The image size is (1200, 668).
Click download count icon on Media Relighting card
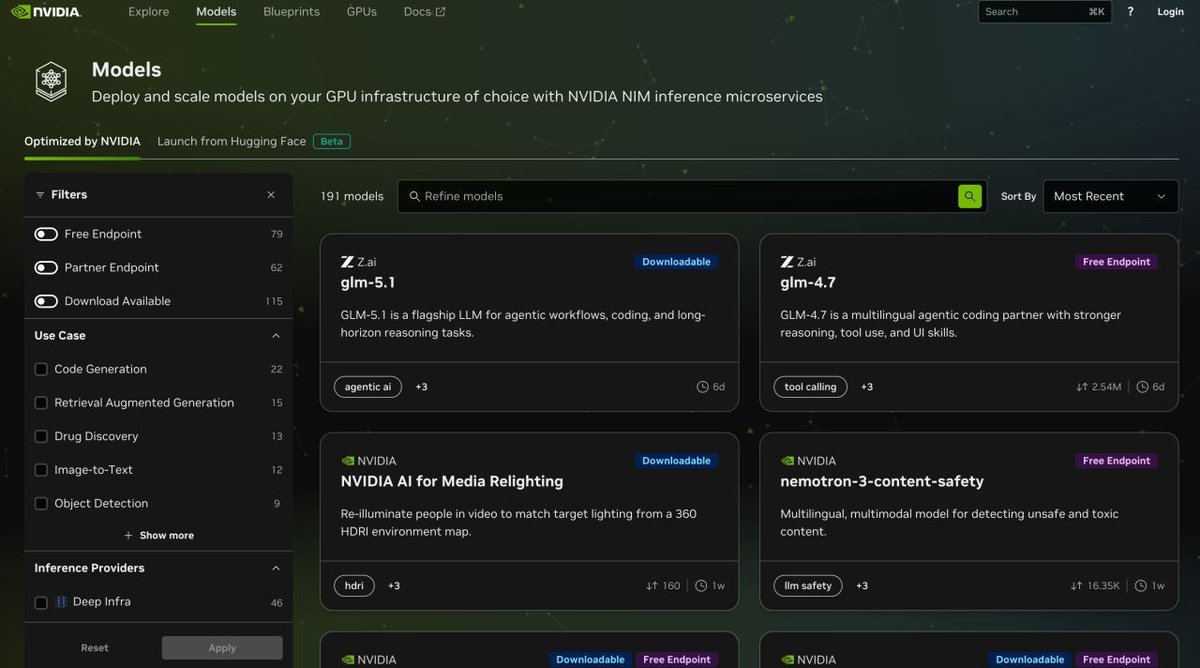tap(652, 586)
